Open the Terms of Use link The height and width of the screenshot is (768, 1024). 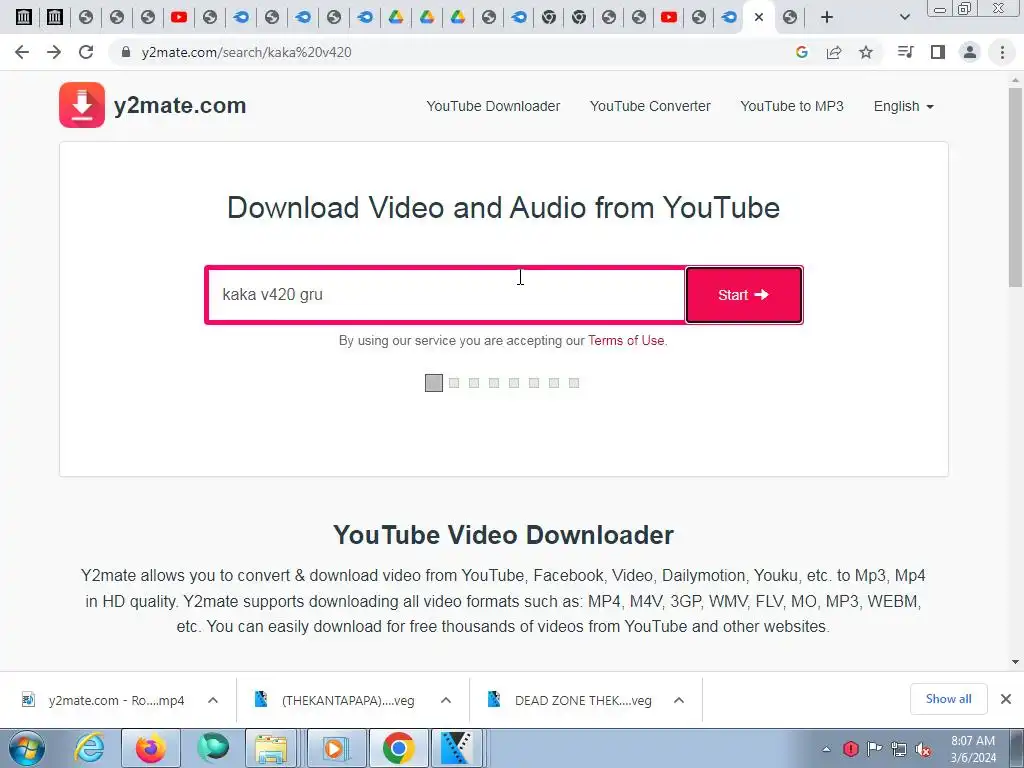(x=626, y=340)
